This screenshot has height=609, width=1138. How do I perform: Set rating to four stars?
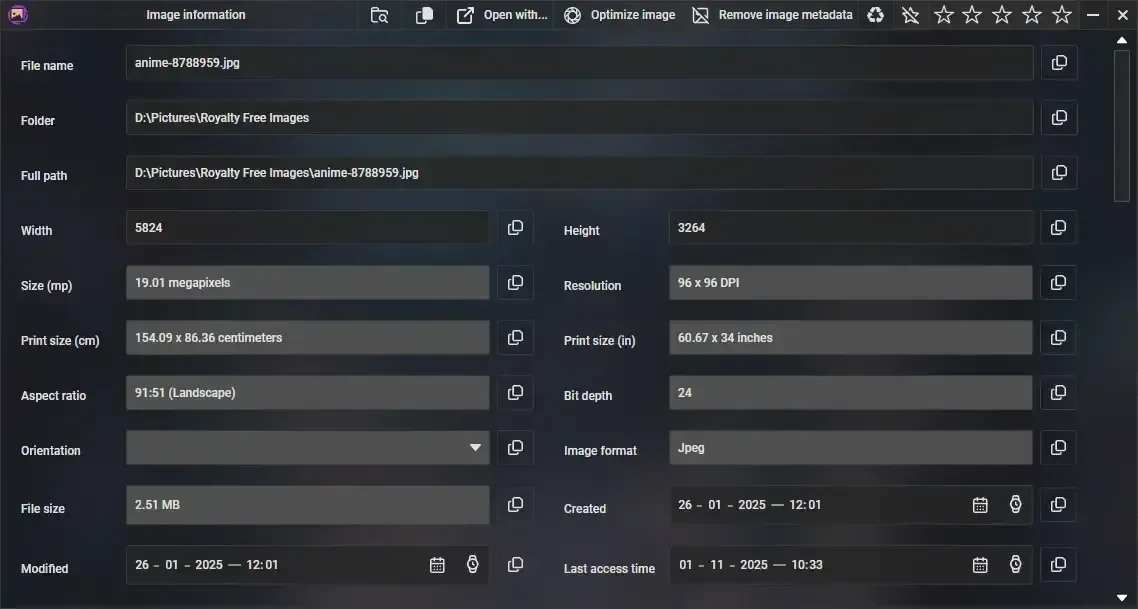click(x=1032, y=15)
